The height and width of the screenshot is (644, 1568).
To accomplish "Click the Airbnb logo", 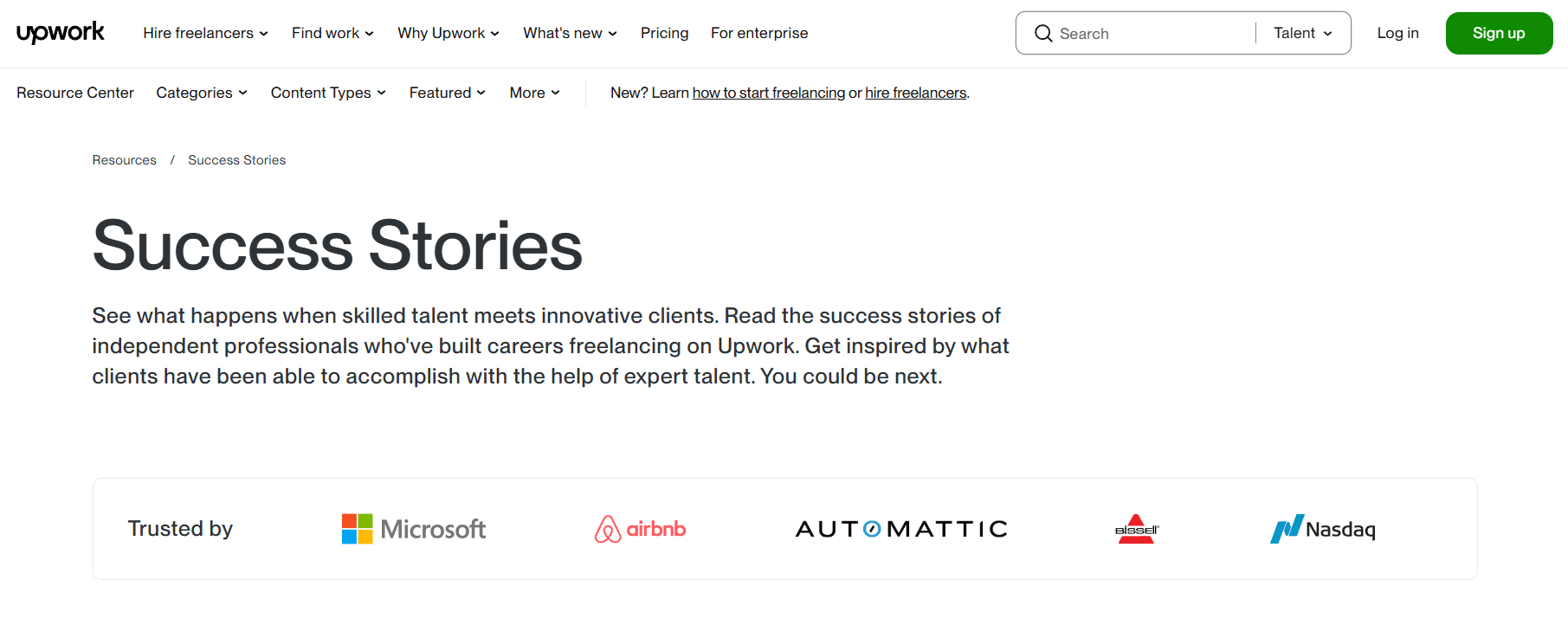I will [640, 529].
